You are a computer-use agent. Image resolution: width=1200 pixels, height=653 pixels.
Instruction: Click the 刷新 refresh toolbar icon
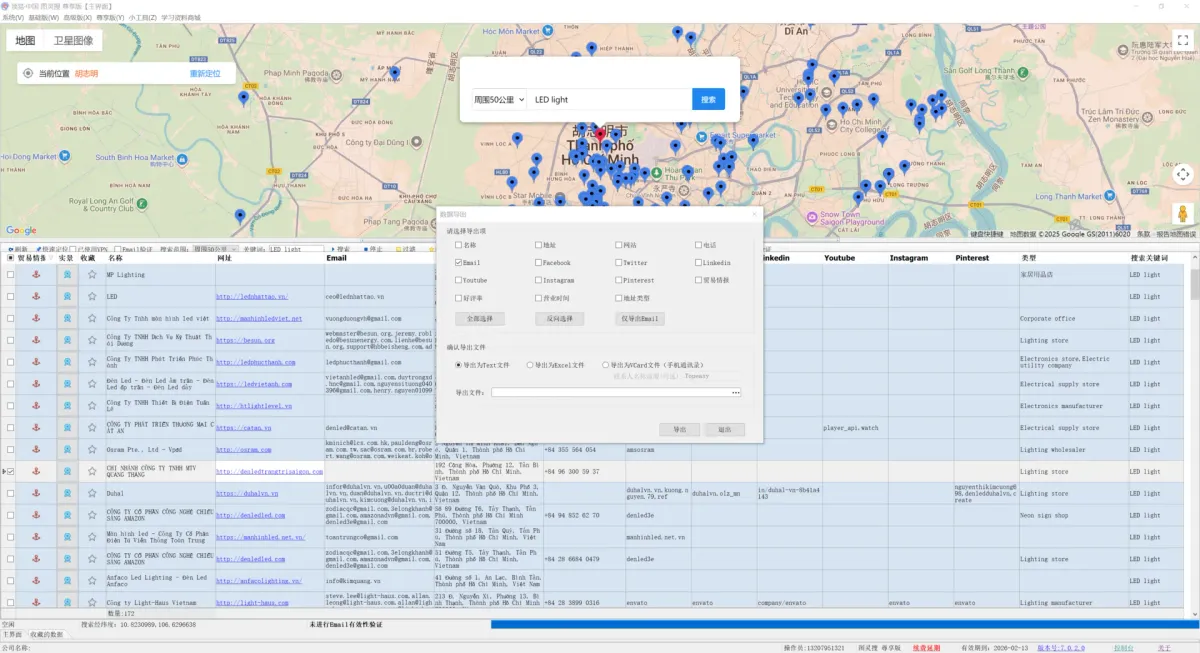click(x=17, y=249)
